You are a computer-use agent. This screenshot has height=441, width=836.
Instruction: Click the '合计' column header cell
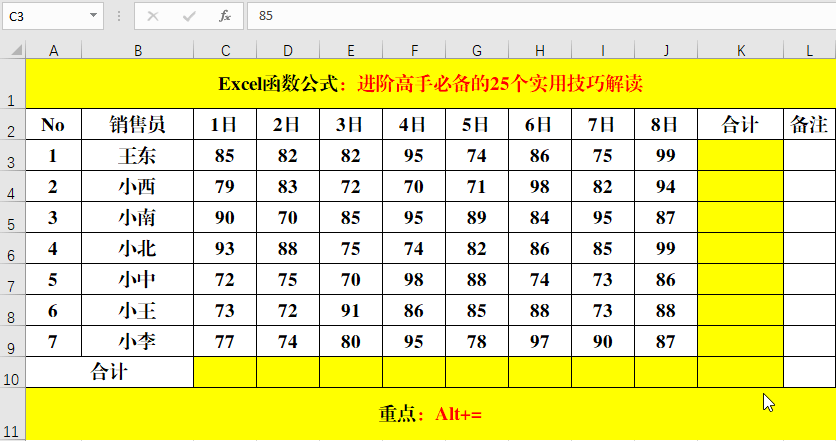pyautogui.click(x=740, y=124)
